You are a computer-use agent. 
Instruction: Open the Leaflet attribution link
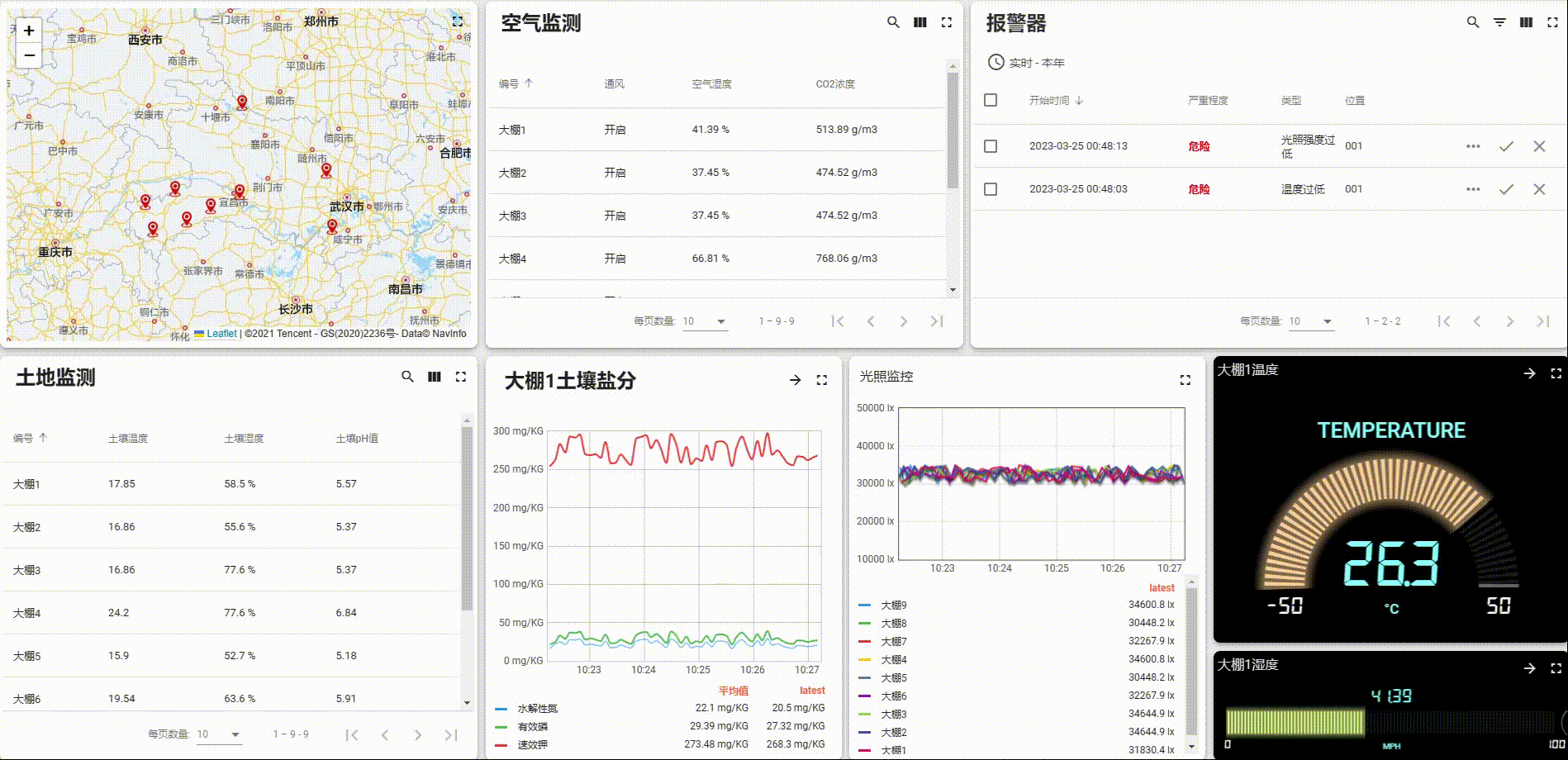(220, 334)
